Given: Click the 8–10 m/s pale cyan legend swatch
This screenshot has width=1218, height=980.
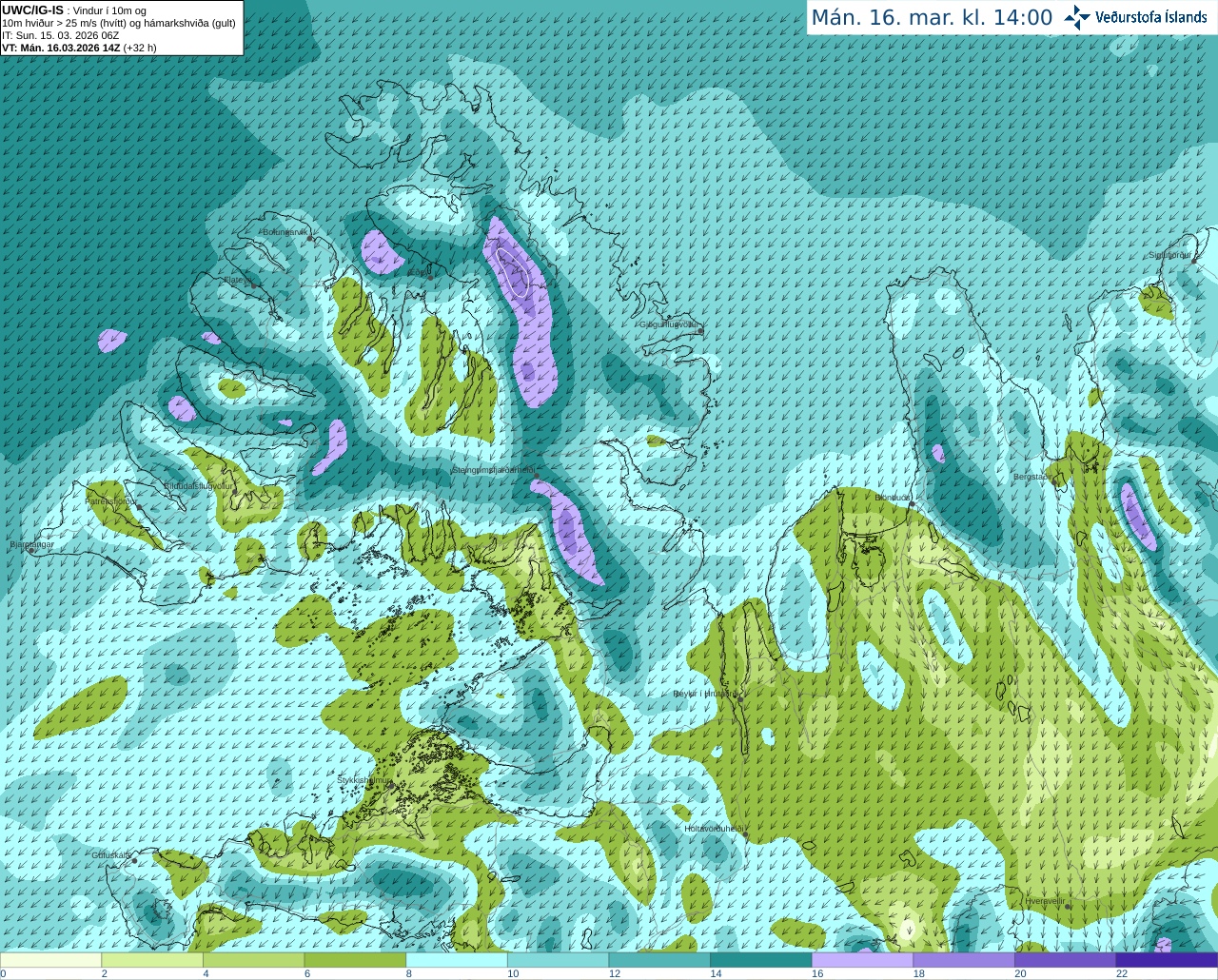Looking at the screenshot, I should point(457,960).
